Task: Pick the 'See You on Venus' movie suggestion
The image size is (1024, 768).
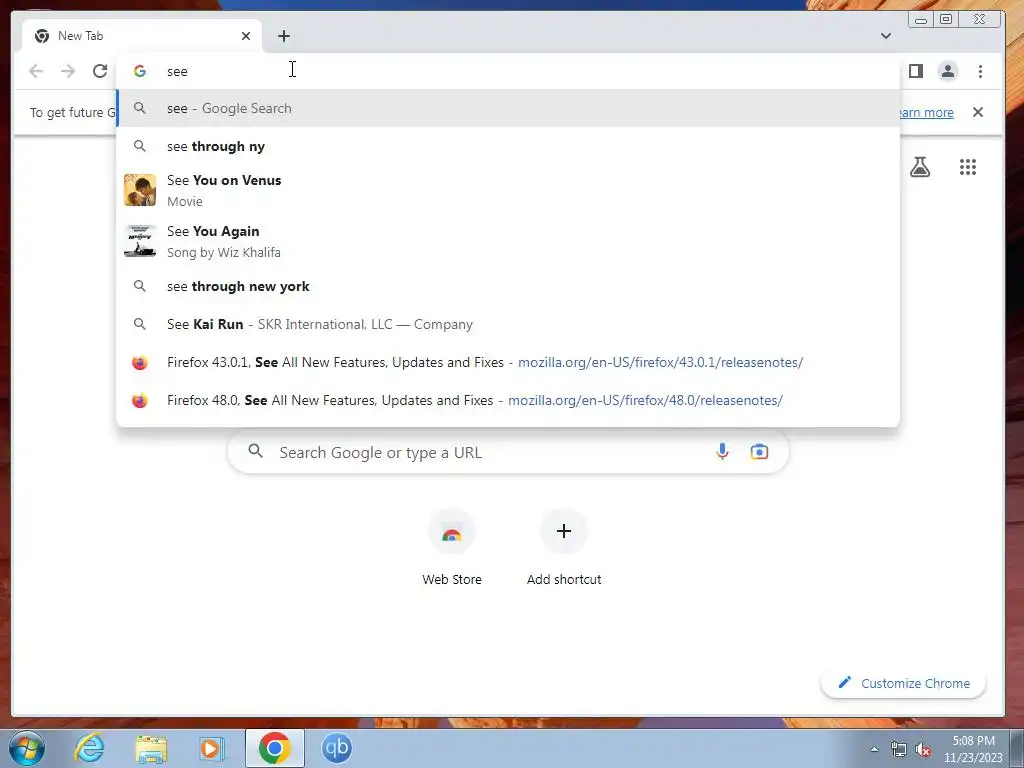Action: [508, 190]
